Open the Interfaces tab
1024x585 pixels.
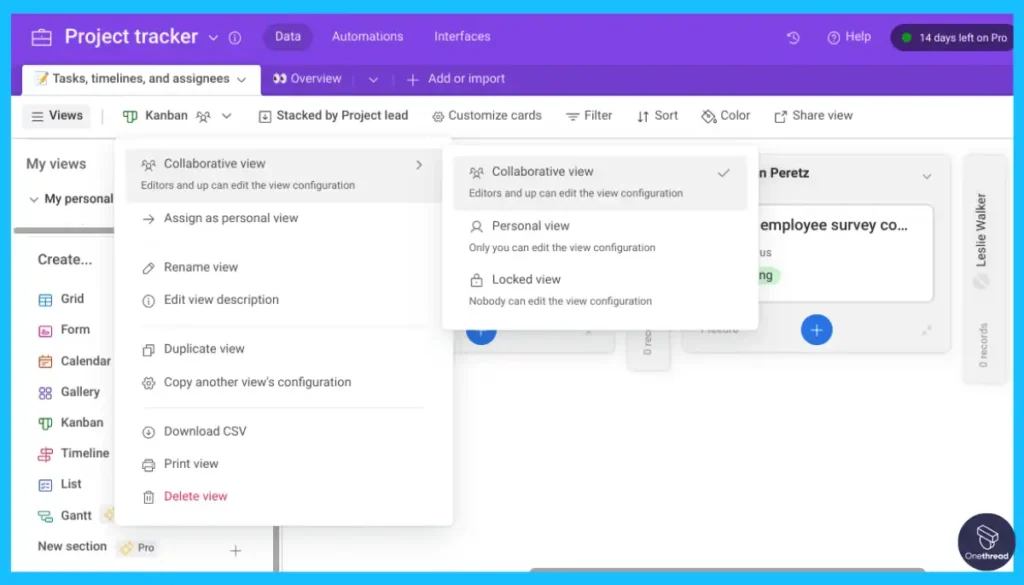[462, 37]
